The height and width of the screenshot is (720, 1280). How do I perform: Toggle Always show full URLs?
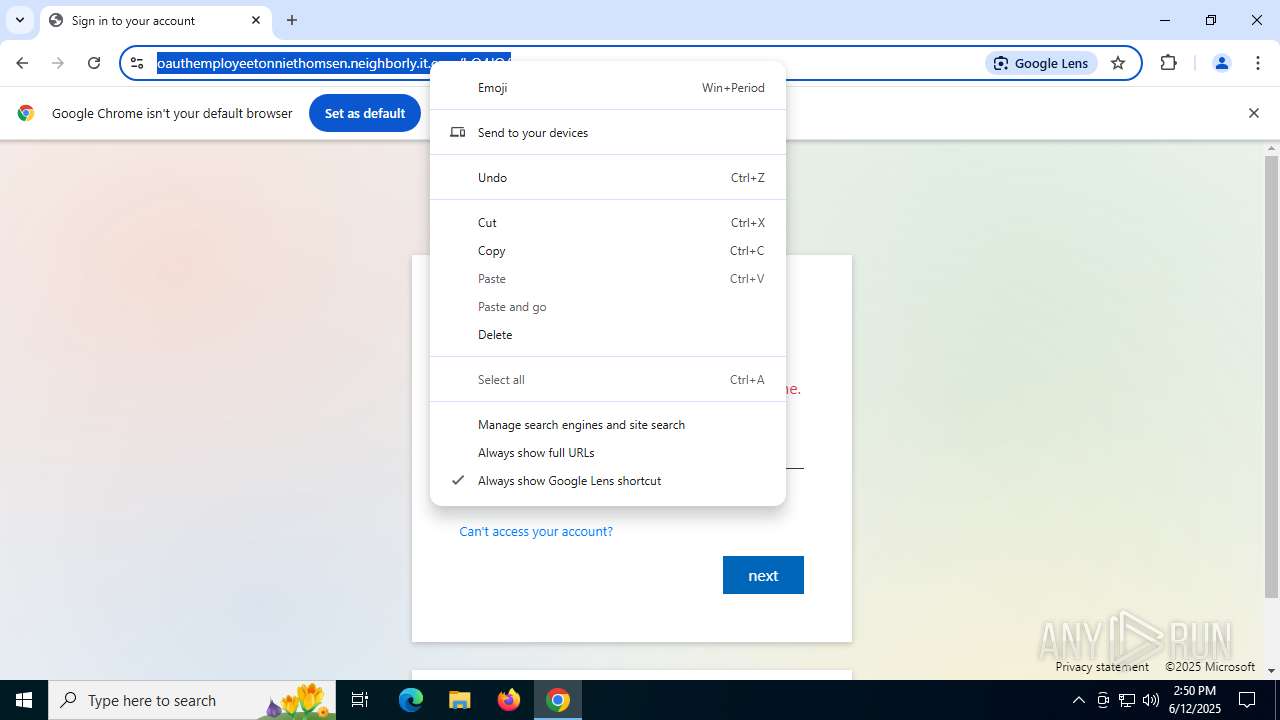point(608,453)
